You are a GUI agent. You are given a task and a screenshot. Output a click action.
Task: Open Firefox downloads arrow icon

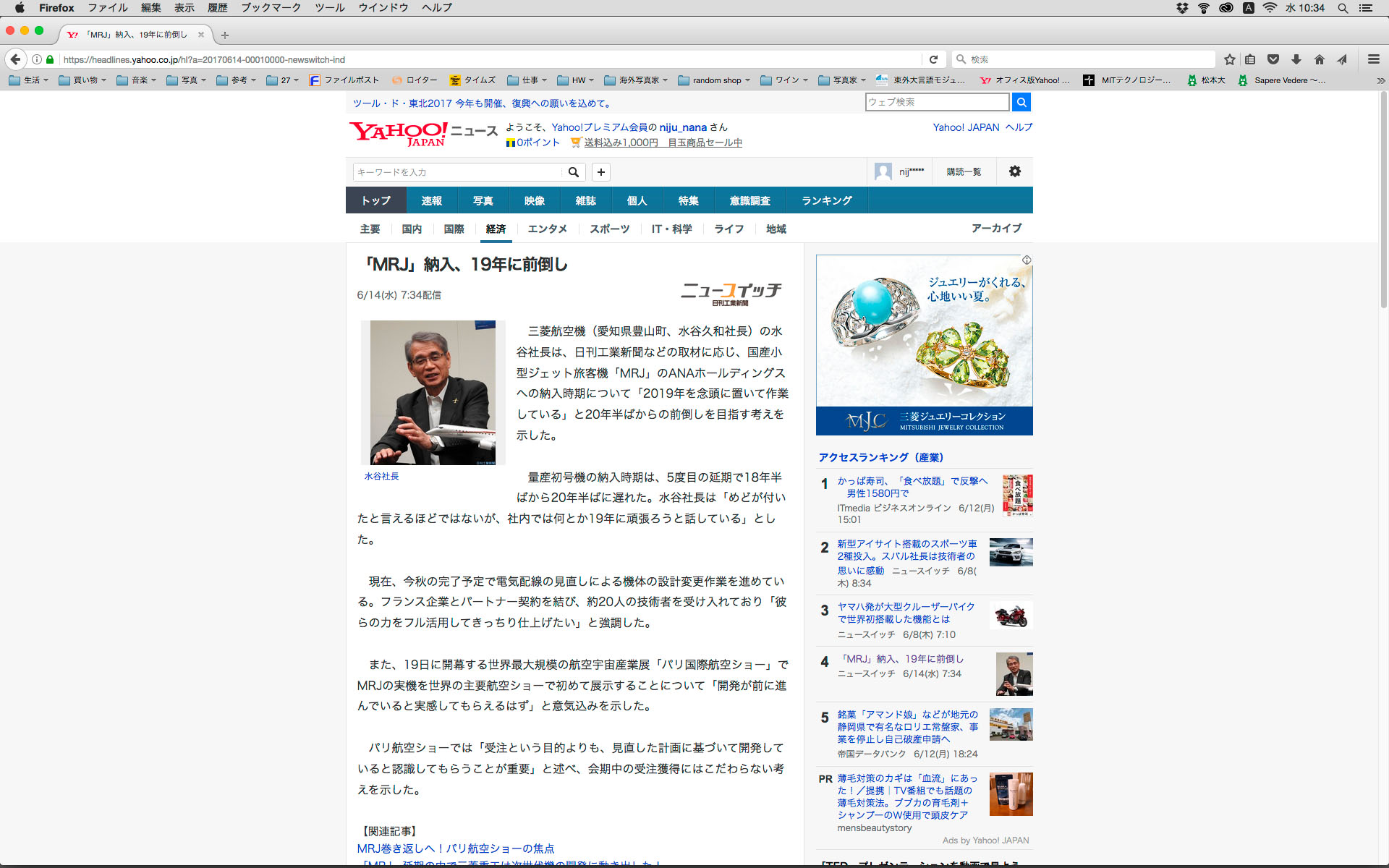1296,59
